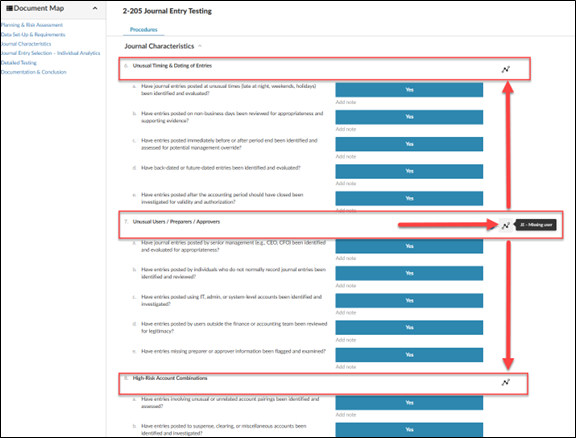Jump to Journal Characteristics in document map
This screenshot has width=576, height=438.
(x=26, y=44)
